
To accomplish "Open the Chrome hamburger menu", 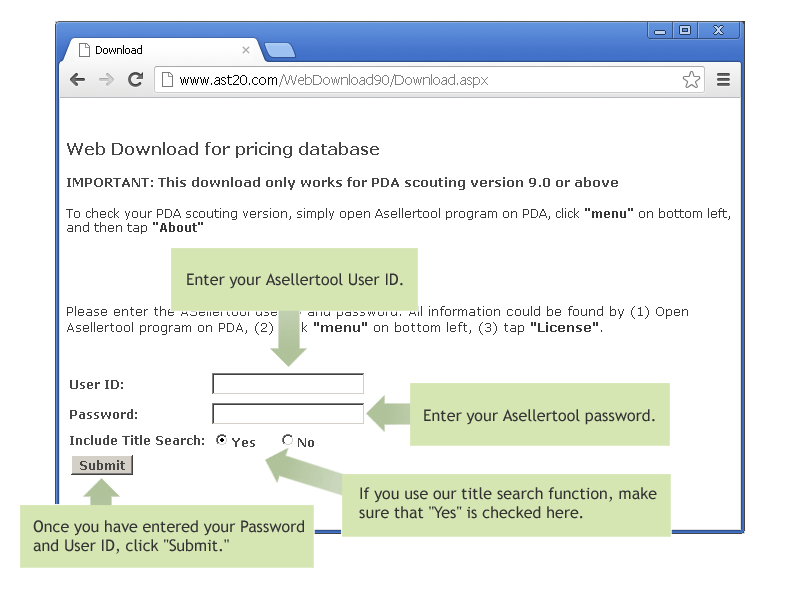I will point(723,80).
